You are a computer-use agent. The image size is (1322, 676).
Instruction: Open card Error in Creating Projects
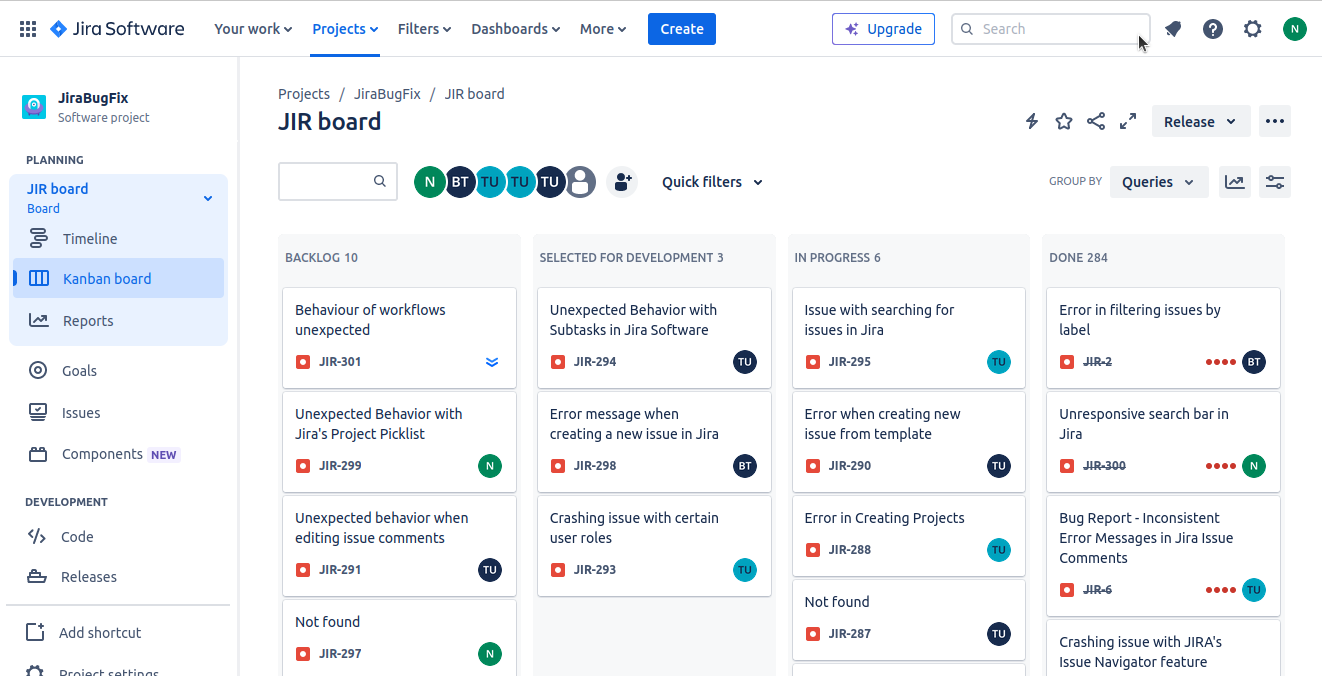pos(909,535)
